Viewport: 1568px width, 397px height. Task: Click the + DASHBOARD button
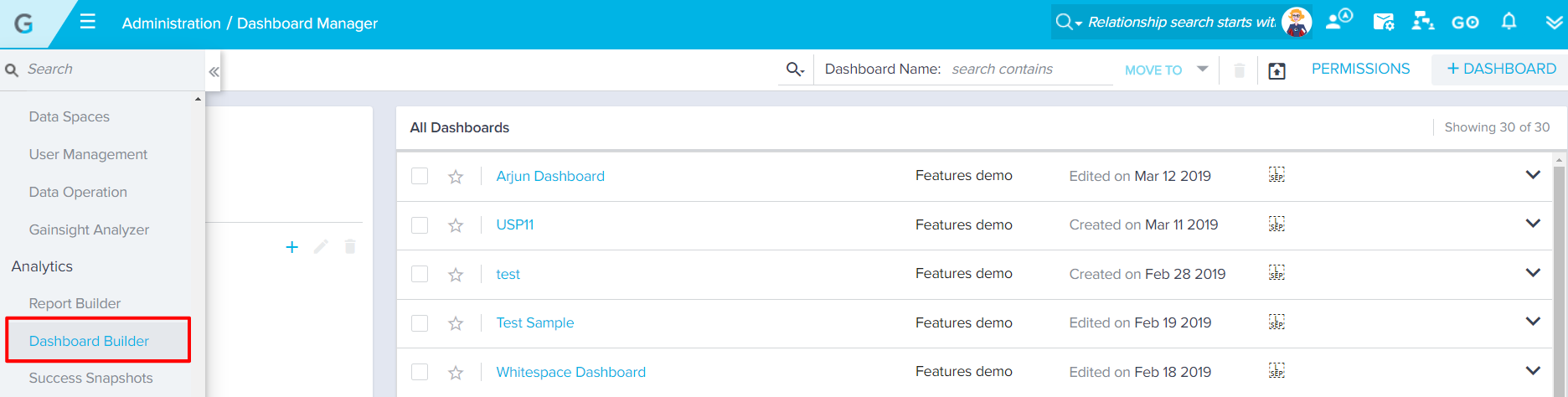click(1501, 69)
